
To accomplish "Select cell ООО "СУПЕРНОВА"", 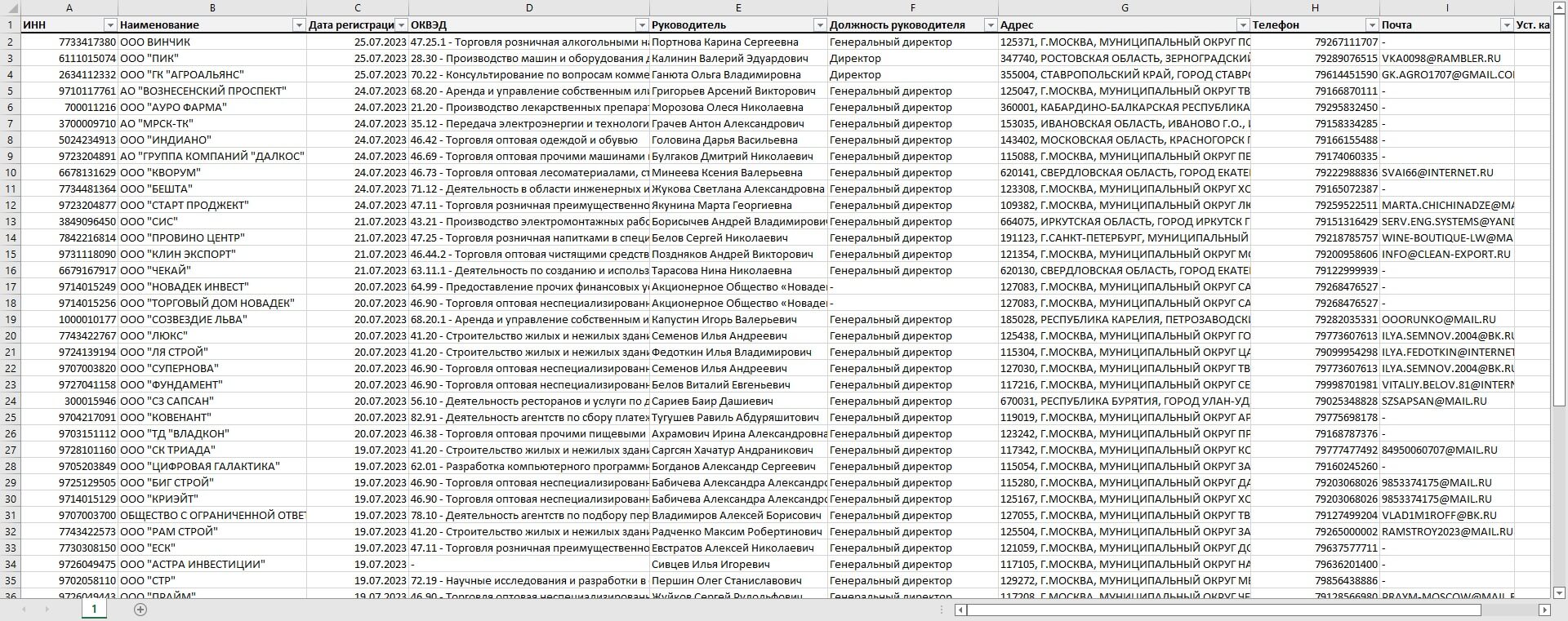I will pyautogui.click(x=212, y=368).
